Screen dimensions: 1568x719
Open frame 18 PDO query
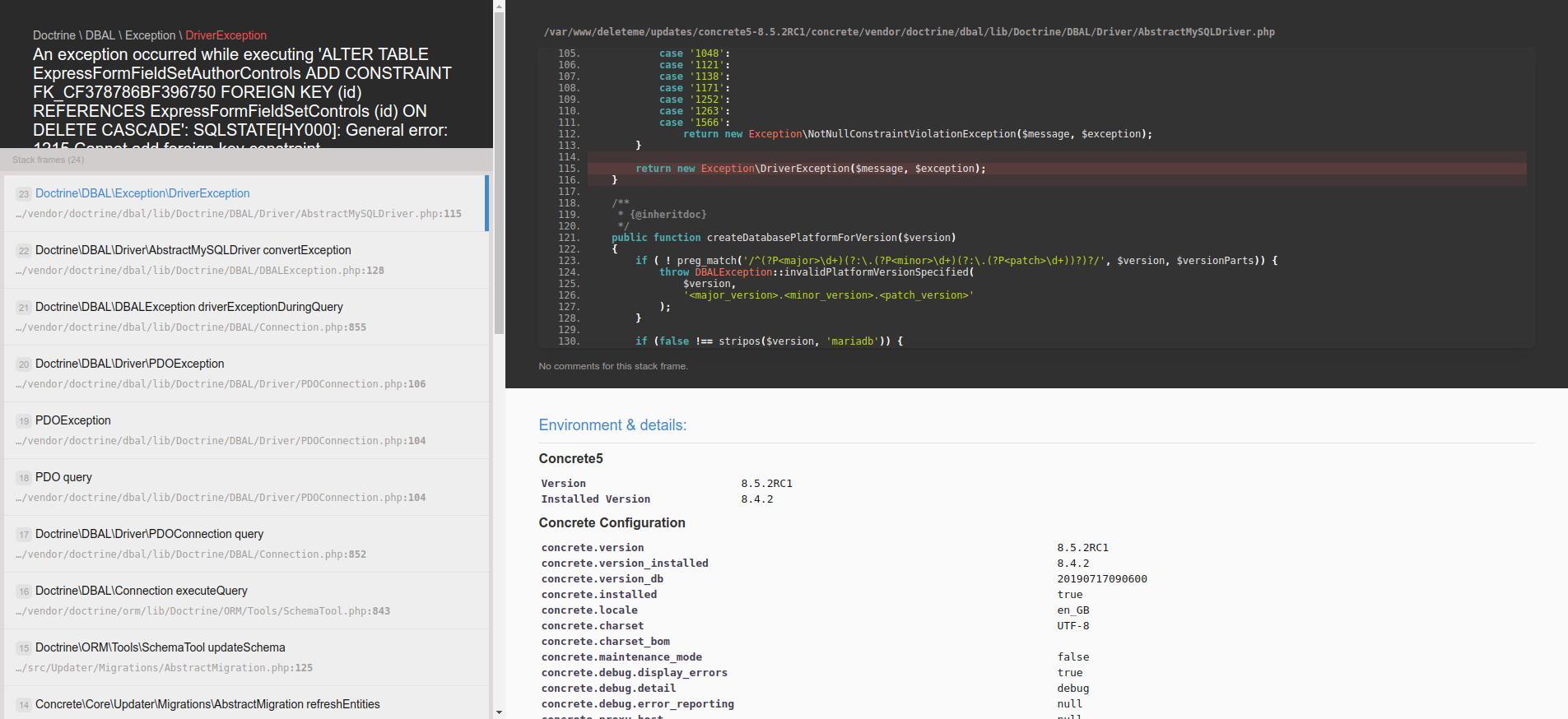coord(246,487)
